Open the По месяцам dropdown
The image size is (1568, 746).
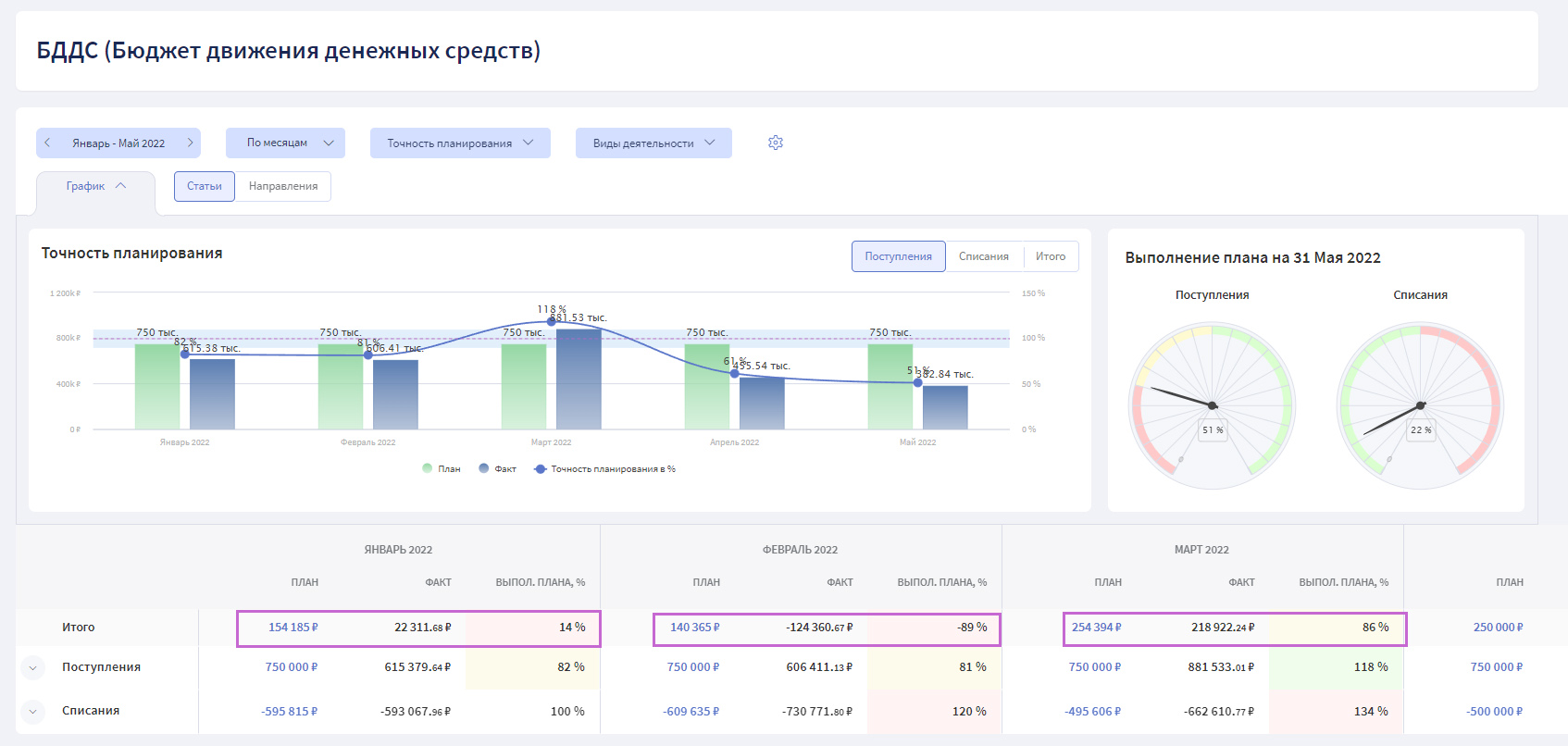tap(285, 143)
